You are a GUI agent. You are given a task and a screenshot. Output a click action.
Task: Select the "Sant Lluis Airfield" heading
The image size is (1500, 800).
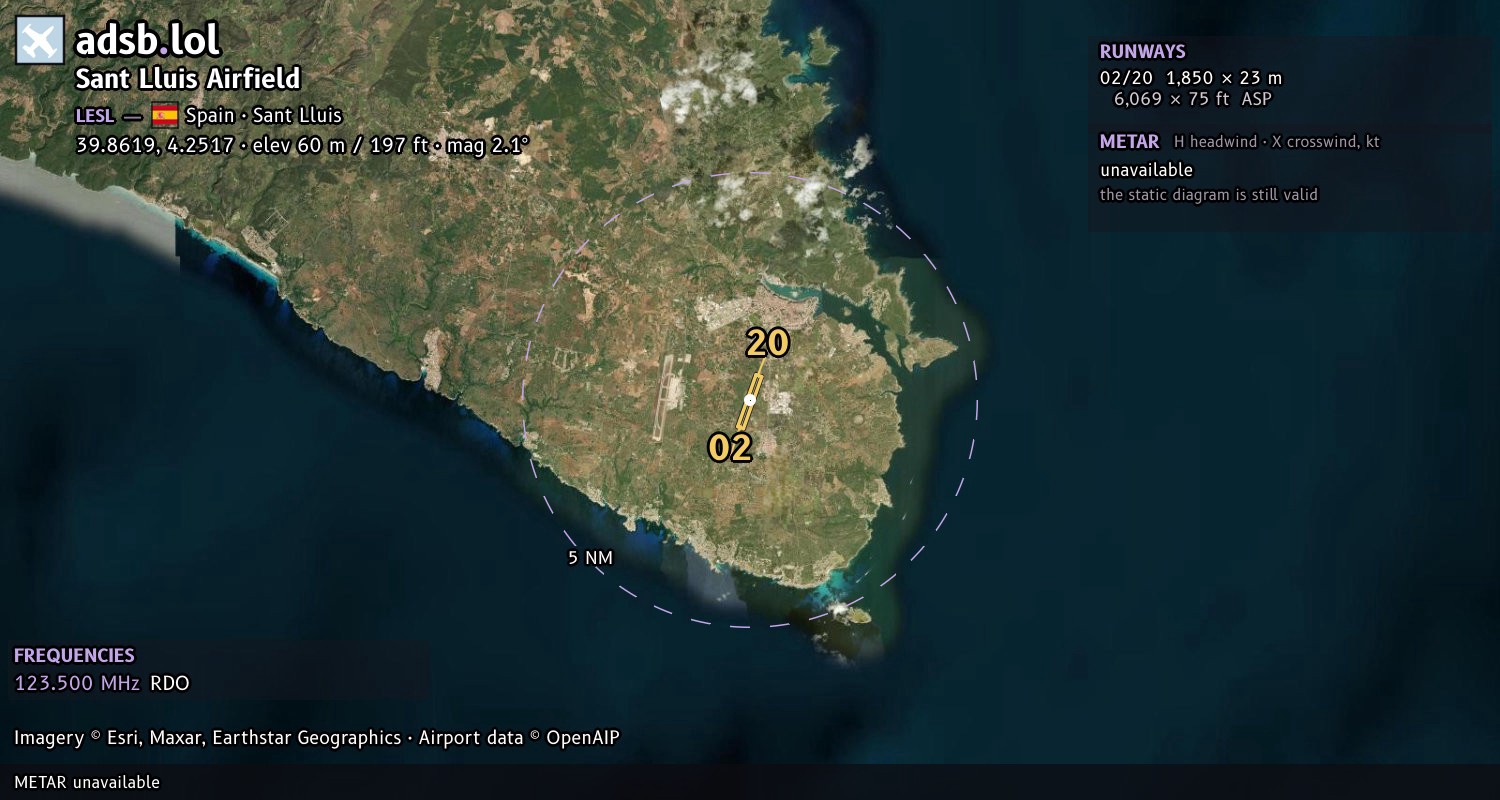[x=188, y=79]
